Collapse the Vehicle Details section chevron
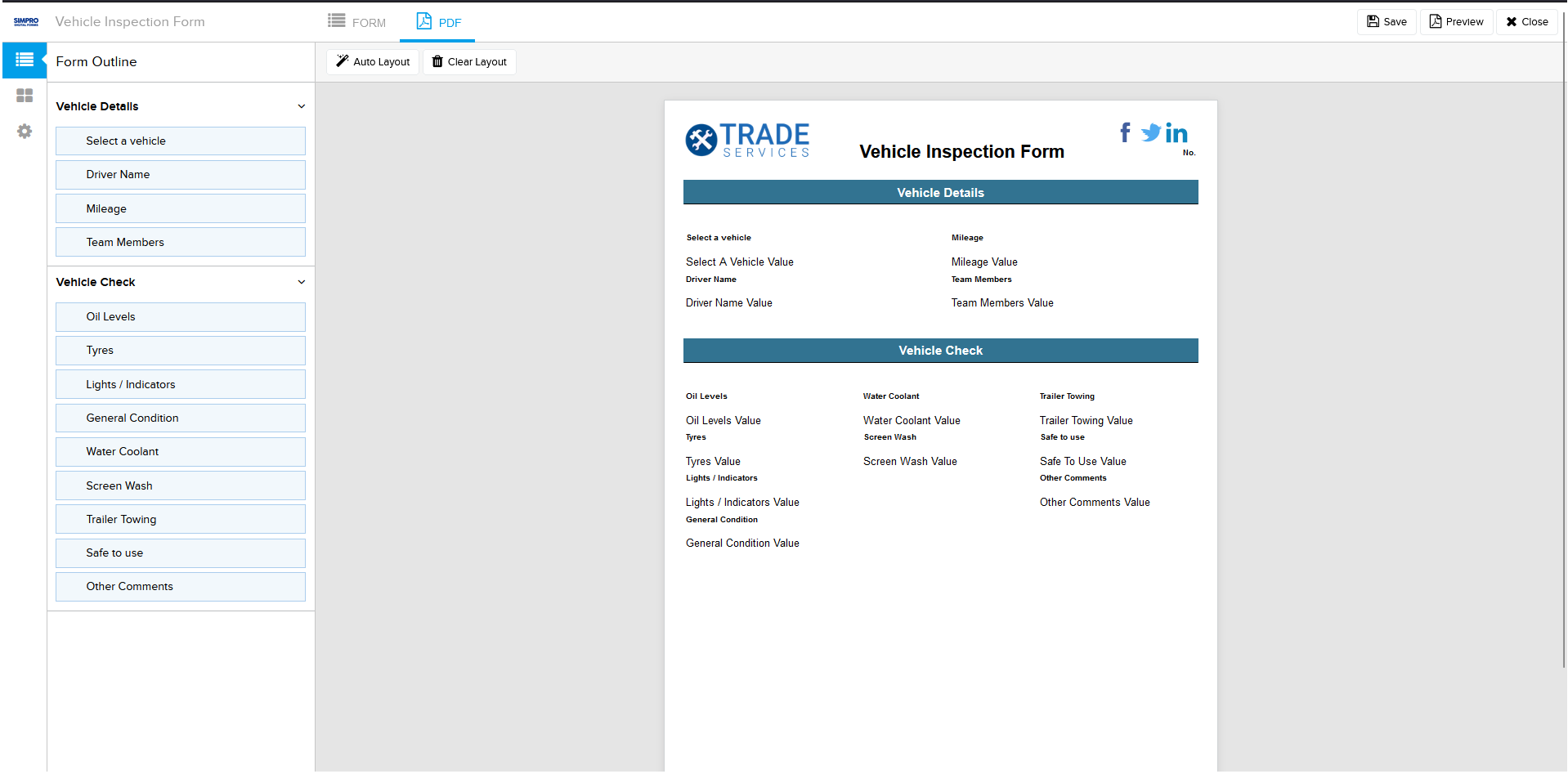The width and height of the screenshot is (1568, 774). tap(301, 106)
